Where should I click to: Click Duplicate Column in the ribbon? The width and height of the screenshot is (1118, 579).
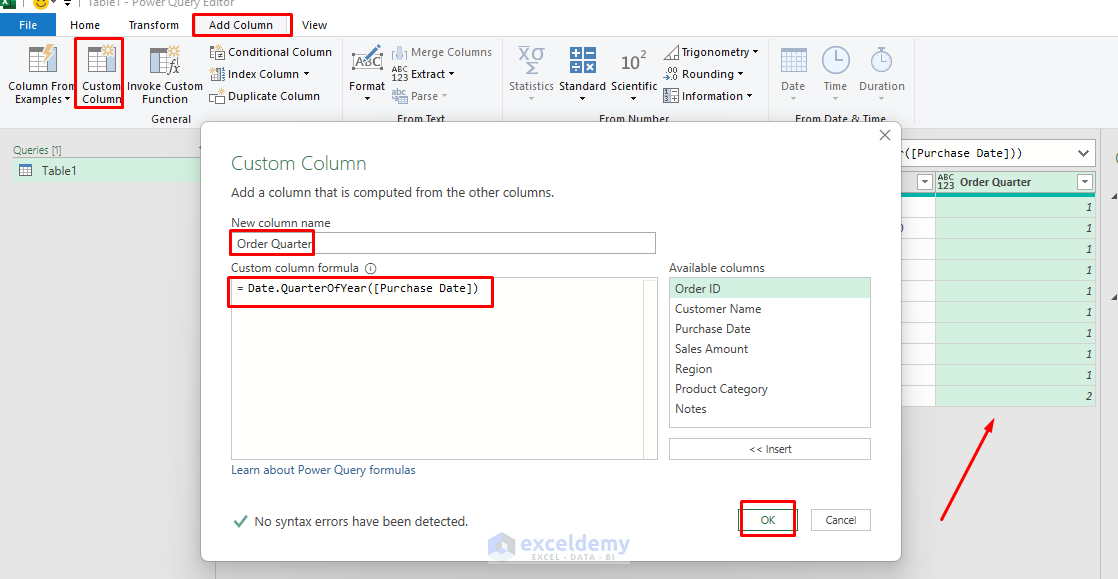click(x=265, y=96)
